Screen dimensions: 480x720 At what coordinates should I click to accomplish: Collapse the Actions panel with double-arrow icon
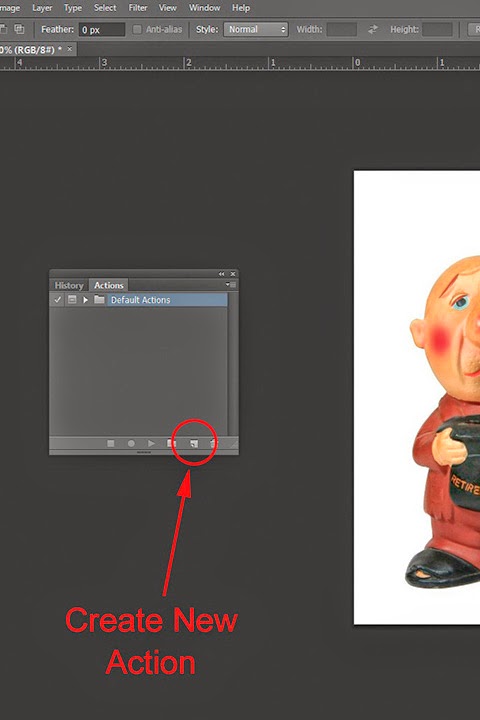(221, 274)
